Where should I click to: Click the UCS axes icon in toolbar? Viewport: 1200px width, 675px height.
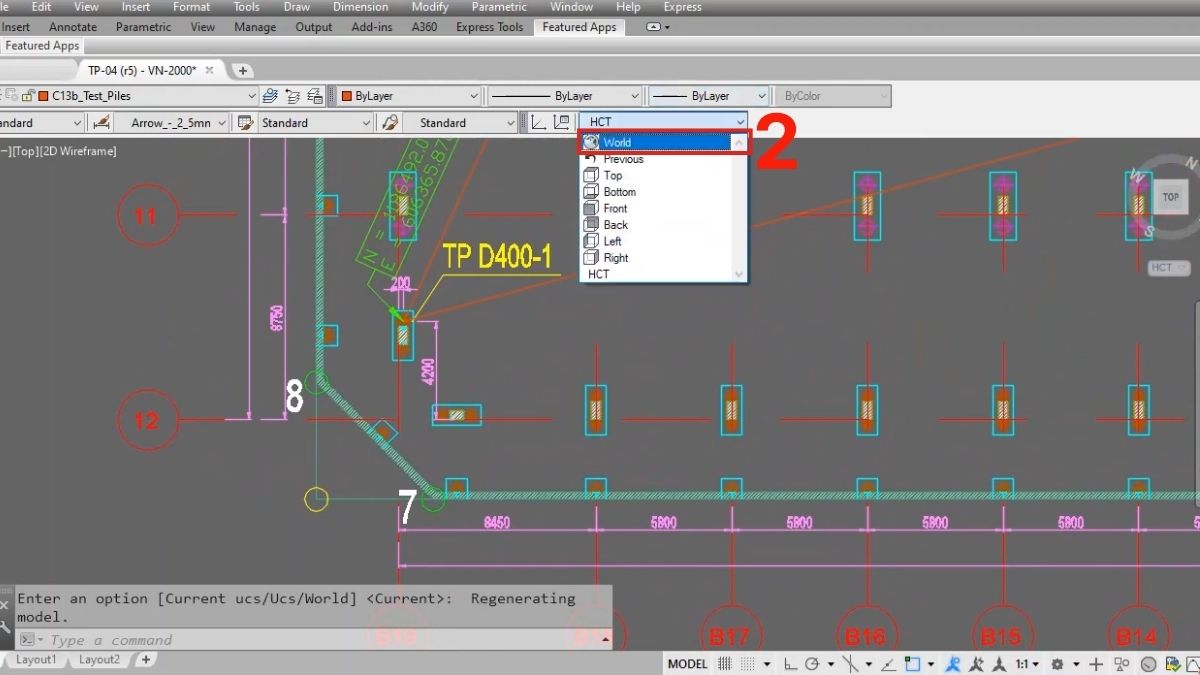pyautogui.click(x=538, y=122)
